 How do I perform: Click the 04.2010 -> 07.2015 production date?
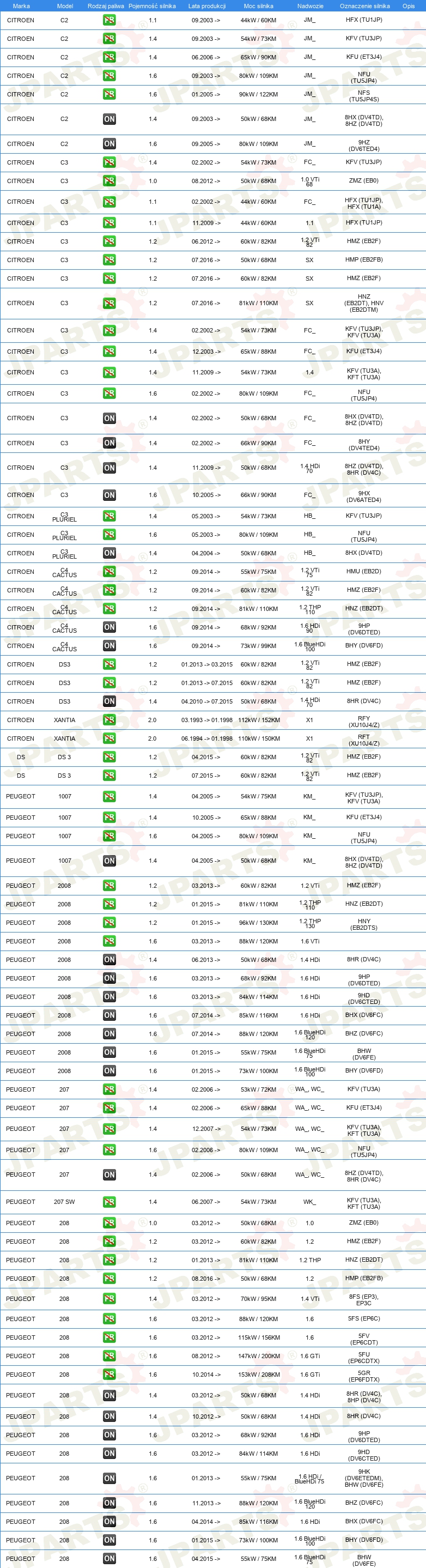207,701
